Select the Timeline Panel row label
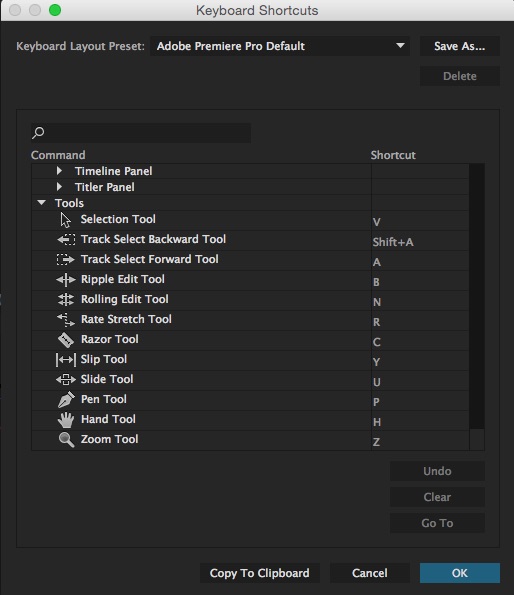The height and width of the screenshot is (595, 514). pyautogui.click(x=113, y=171)
